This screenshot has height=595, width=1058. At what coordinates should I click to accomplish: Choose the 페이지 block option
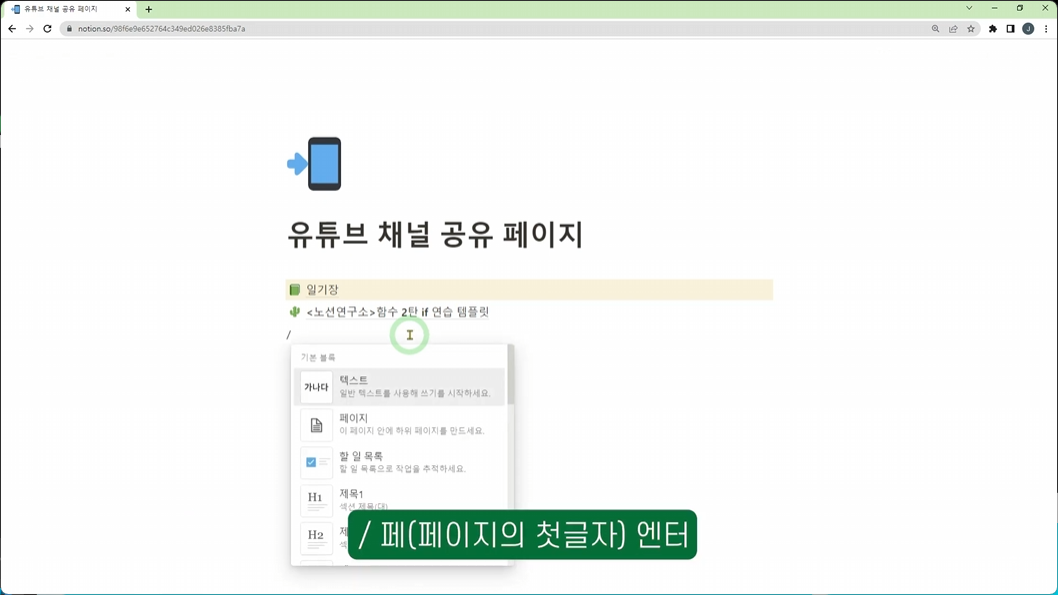399,424
